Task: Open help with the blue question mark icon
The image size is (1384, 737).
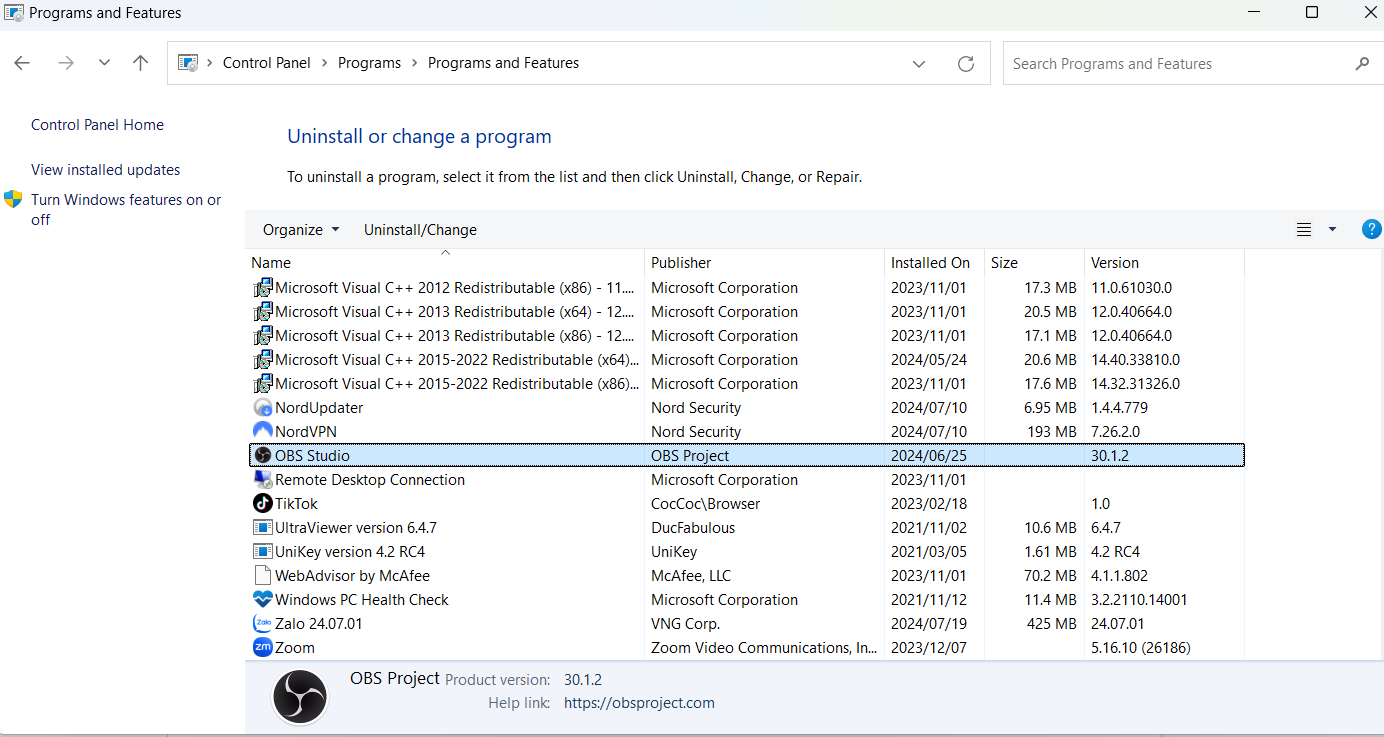Action: click(1372, 229)
